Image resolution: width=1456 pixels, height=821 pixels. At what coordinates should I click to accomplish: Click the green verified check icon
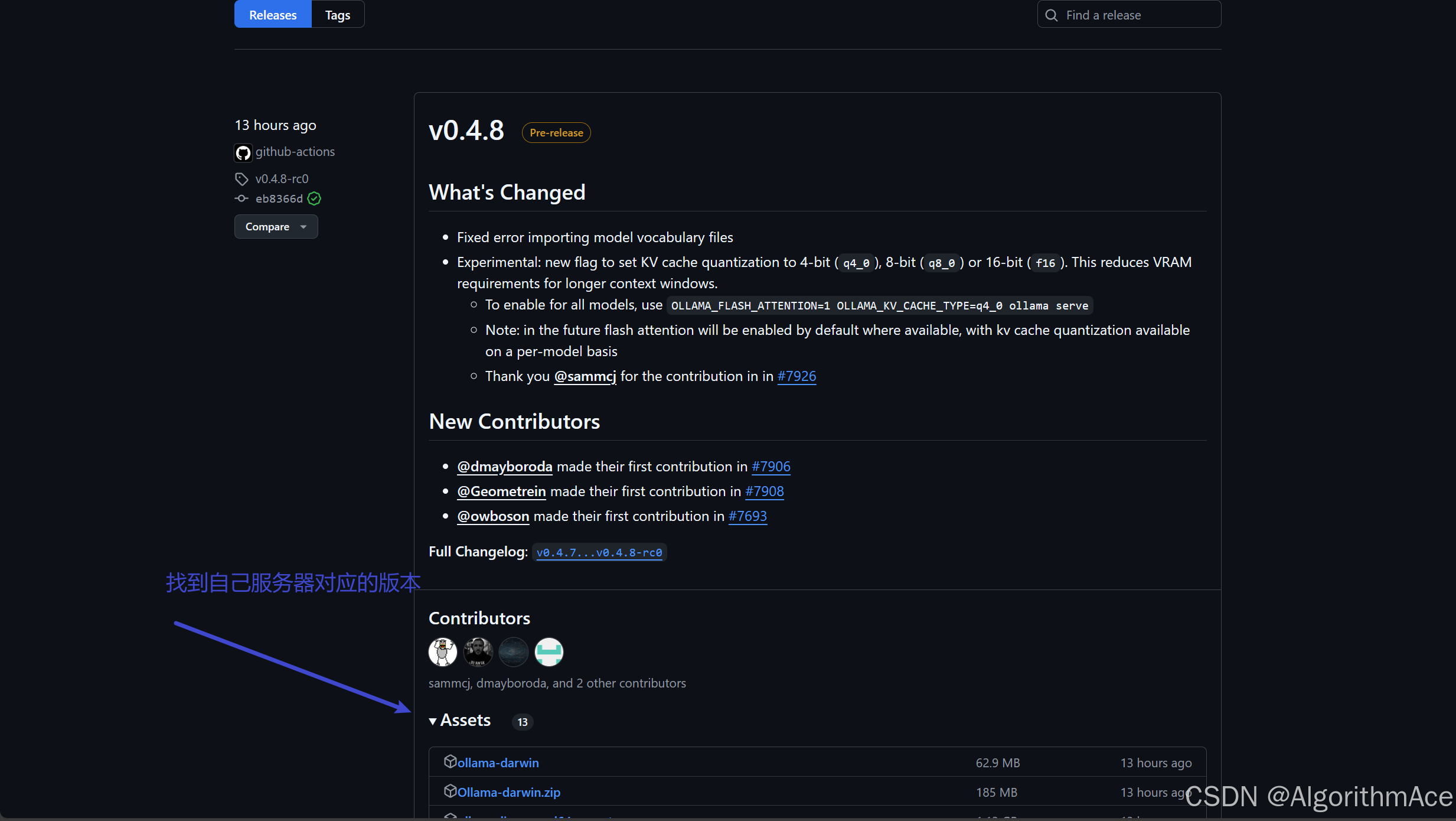coord(315,198)
